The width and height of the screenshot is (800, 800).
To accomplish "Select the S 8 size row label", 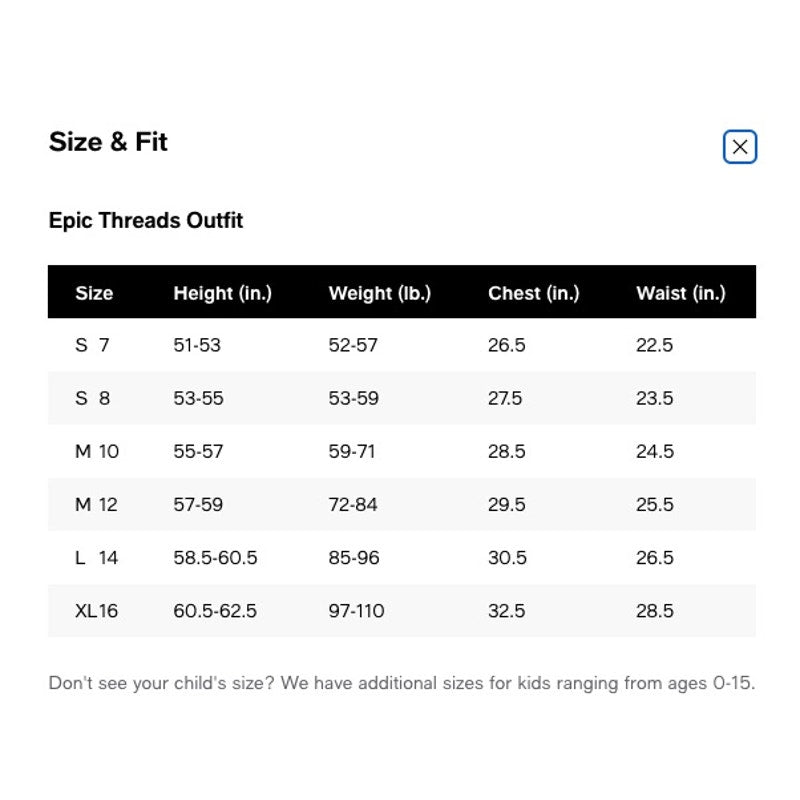I will pos(92,398).
